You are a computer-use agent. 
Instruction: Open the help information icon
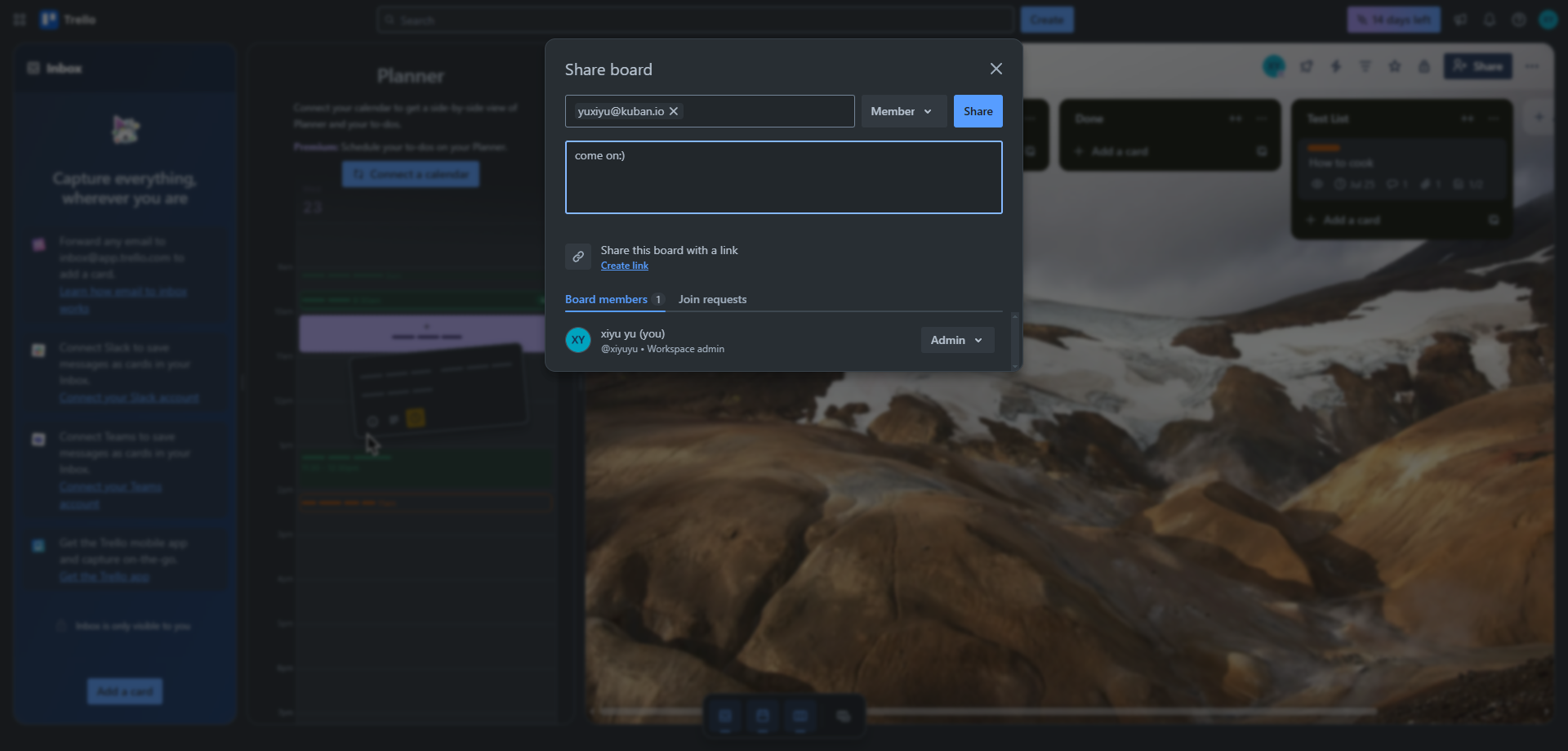pyautogui.click(x=1518, y=20)
